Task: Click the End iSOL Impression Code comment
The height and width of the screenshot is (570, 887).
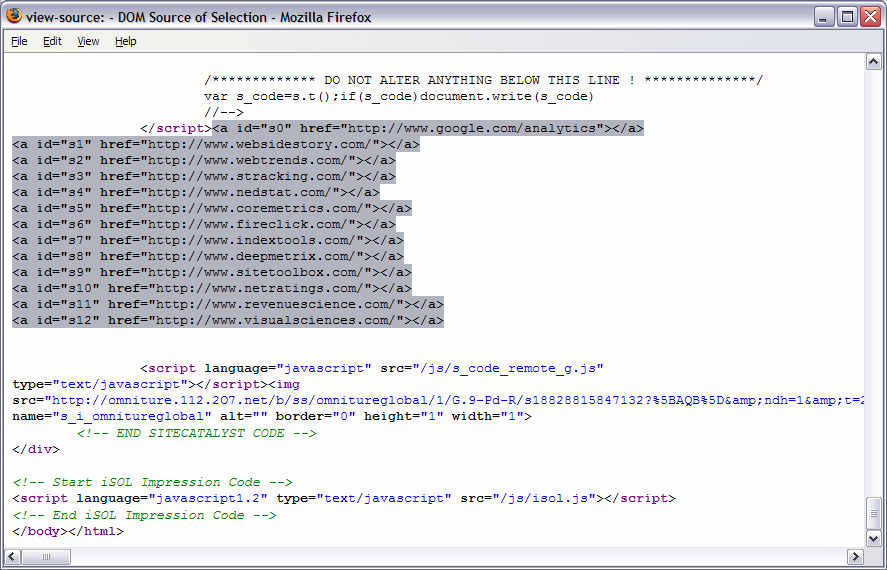Action: [144, 515]
